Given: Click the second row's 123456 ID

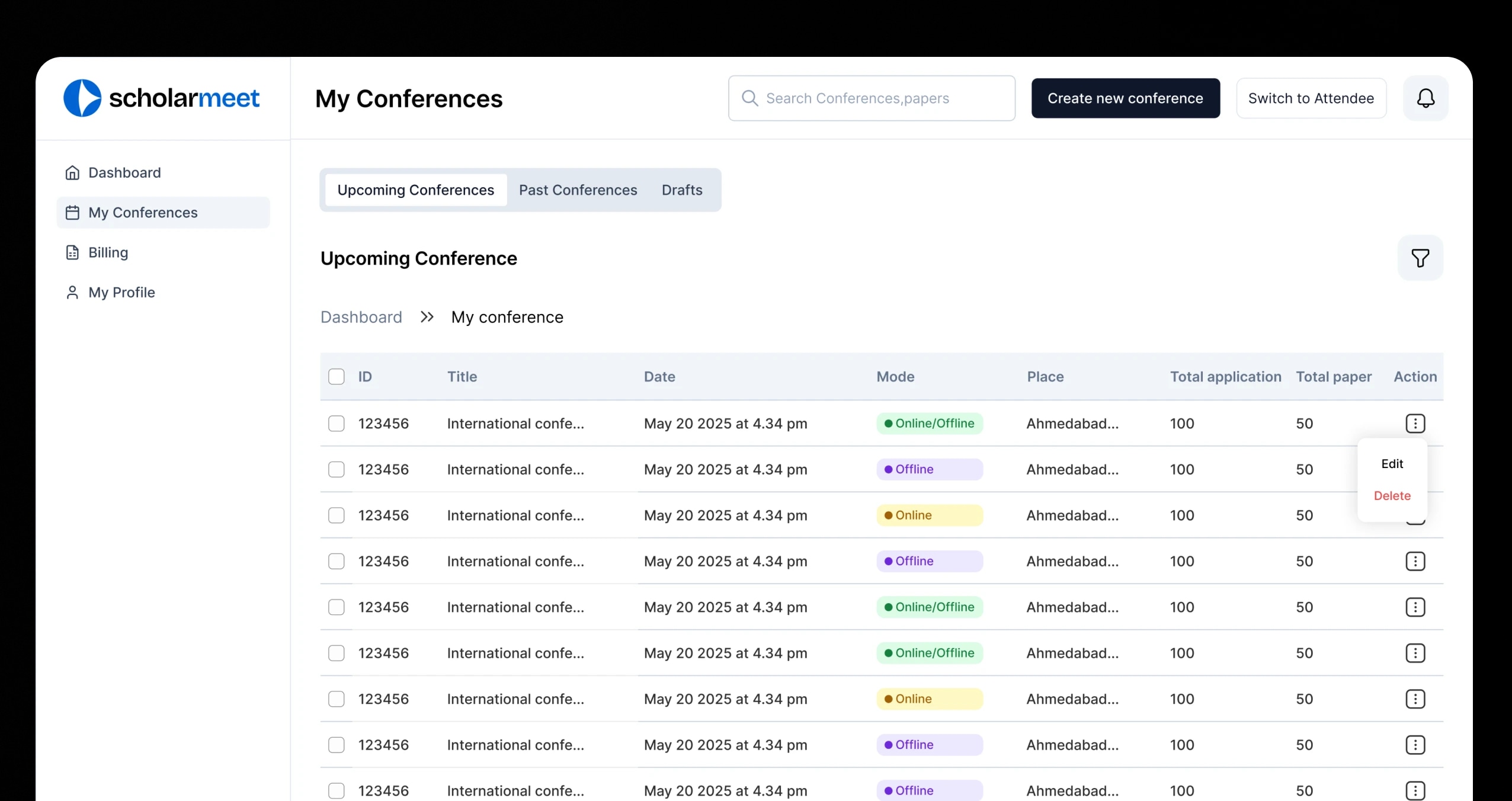Looking at the screenshot, I should pos(383,469).
